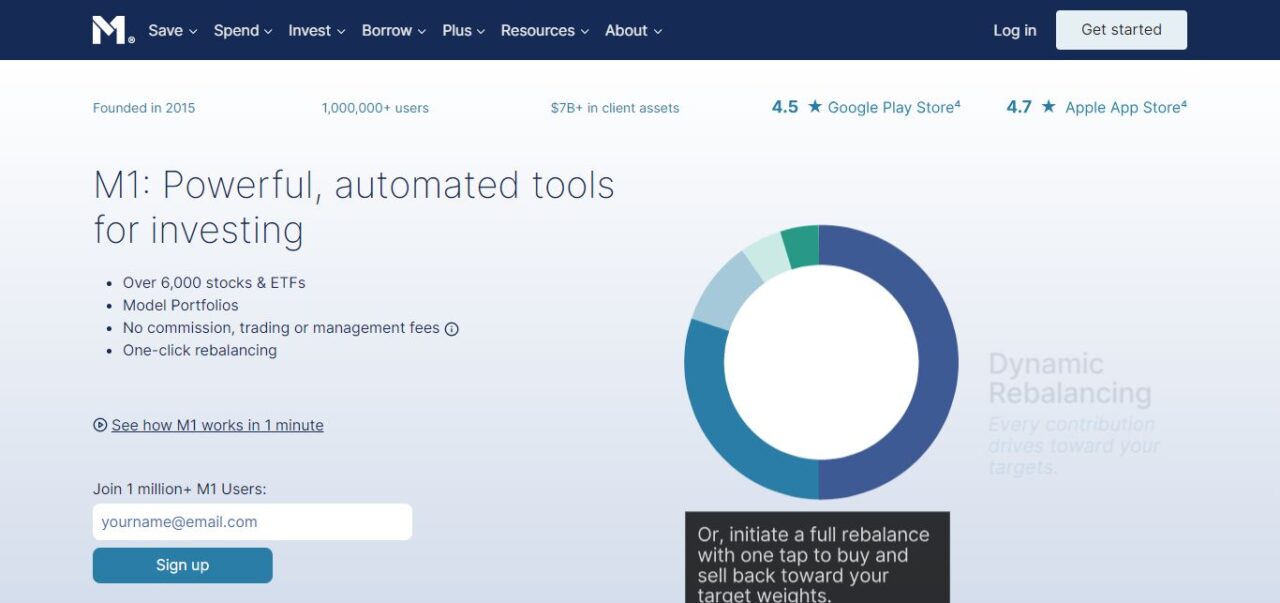The height and width of the screenshot is (603, 1280).
Task: Click the star icon next to Google Play Store
Action: point(815,107)
